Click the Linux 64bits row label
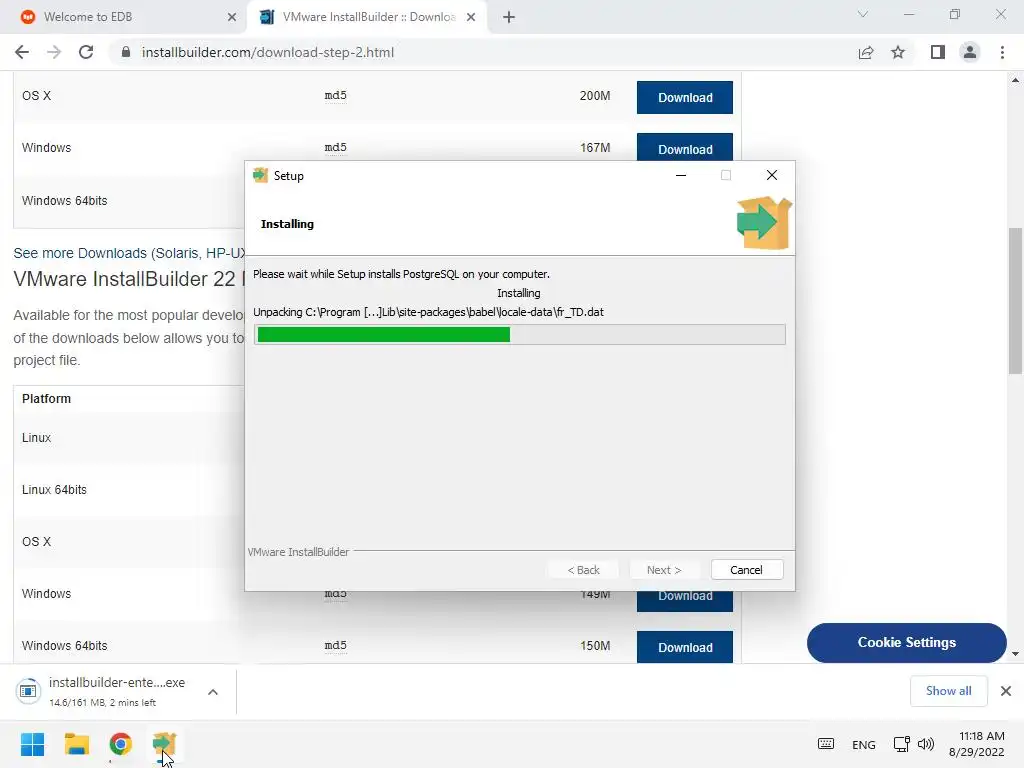 (x=54, y=489)
